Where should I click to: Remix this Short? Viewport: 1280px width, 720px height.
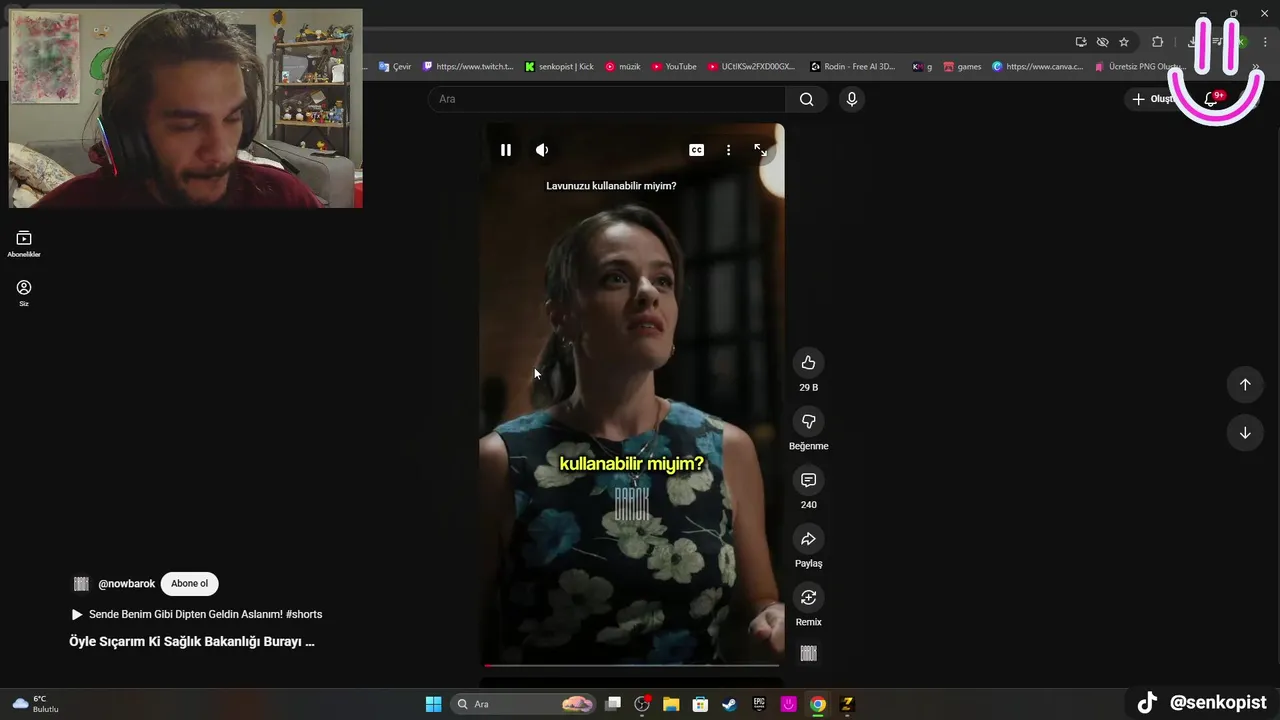808,597
